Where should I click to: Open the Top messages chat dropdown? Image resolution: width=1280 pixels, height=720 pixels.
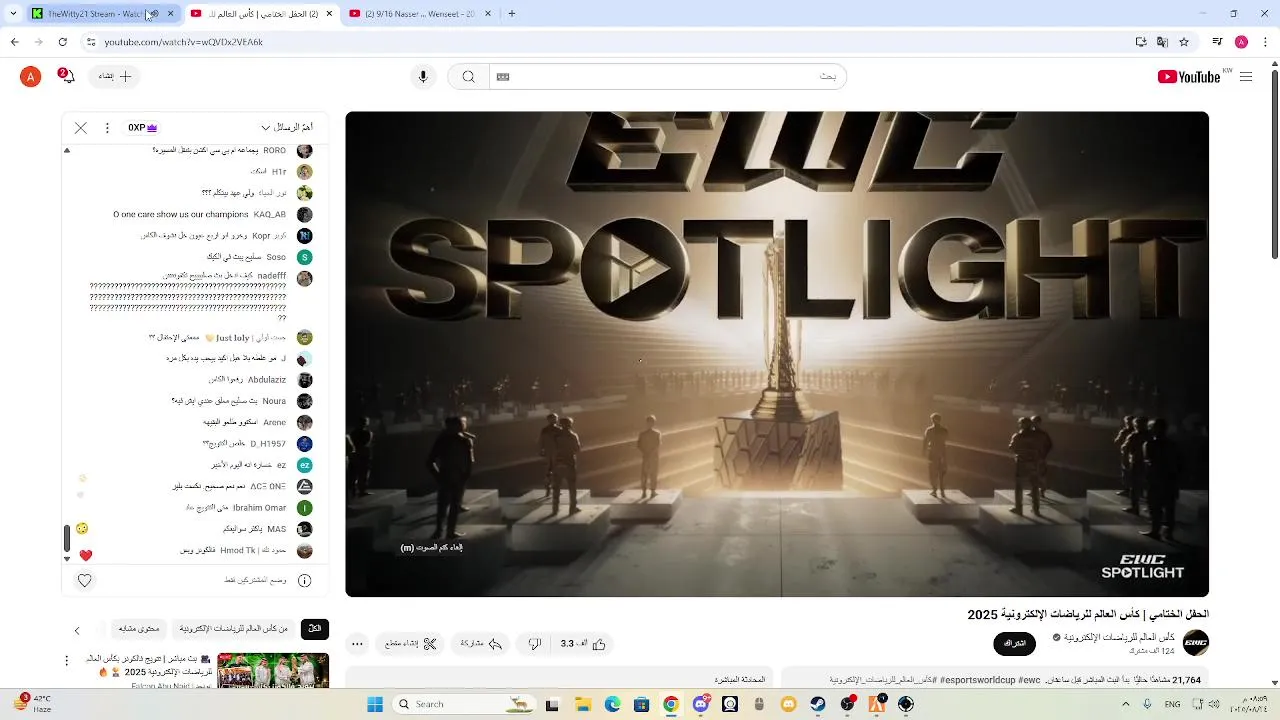pos(287,128)
